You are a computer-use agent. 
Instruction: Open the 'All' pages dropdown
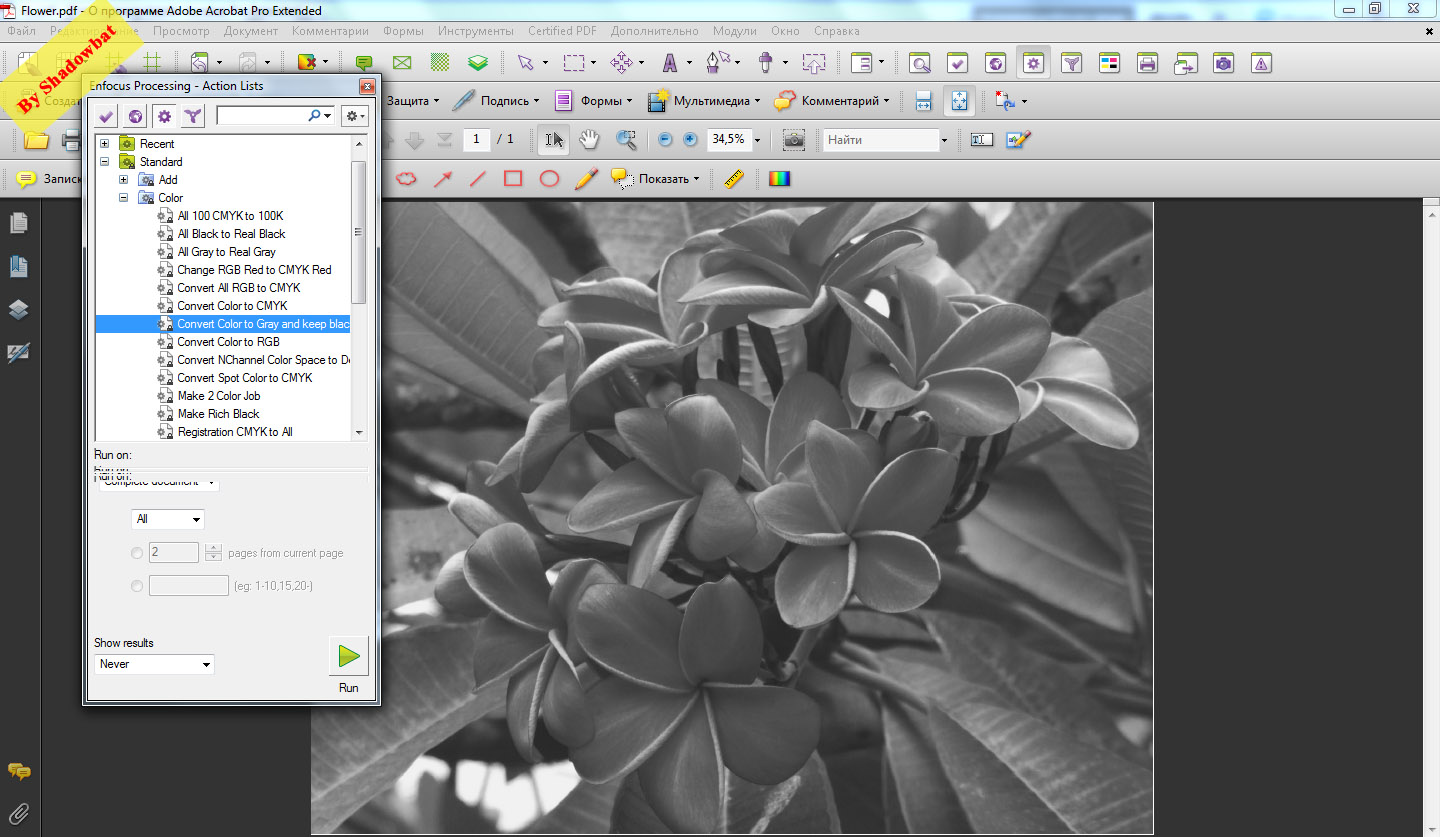tap(168, 519)
